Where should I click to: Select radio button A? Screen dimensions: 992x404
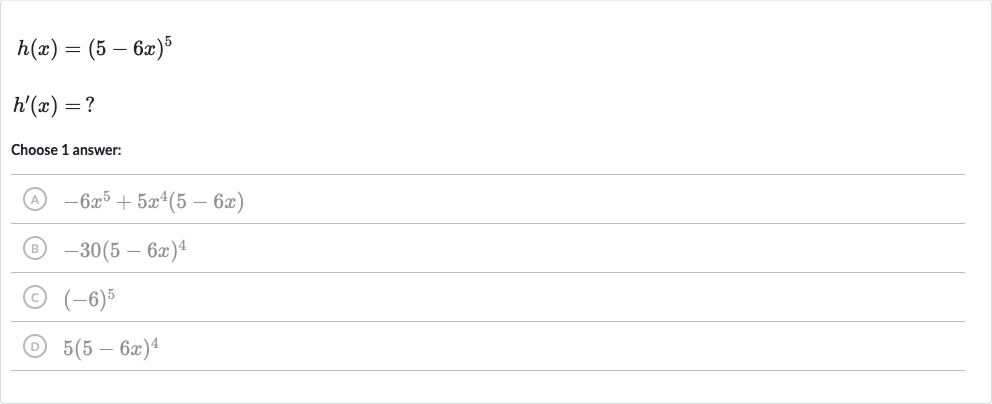35,199
